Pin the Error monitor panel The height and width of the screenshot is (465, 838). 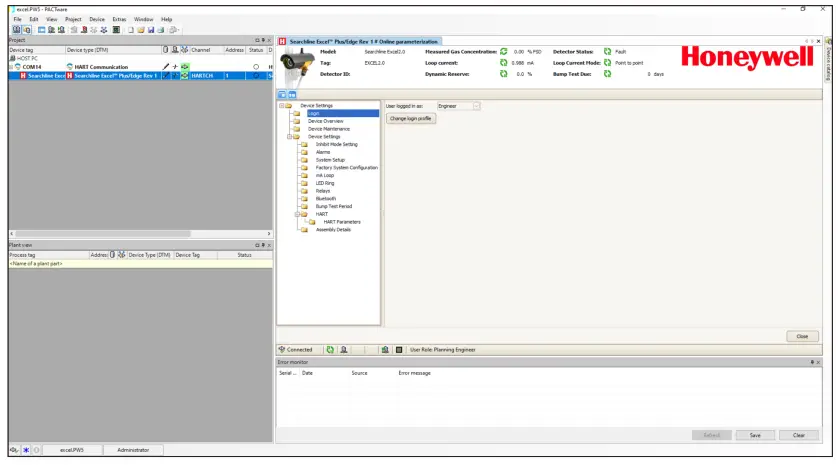pyautogui.click(x=812, y=362)
